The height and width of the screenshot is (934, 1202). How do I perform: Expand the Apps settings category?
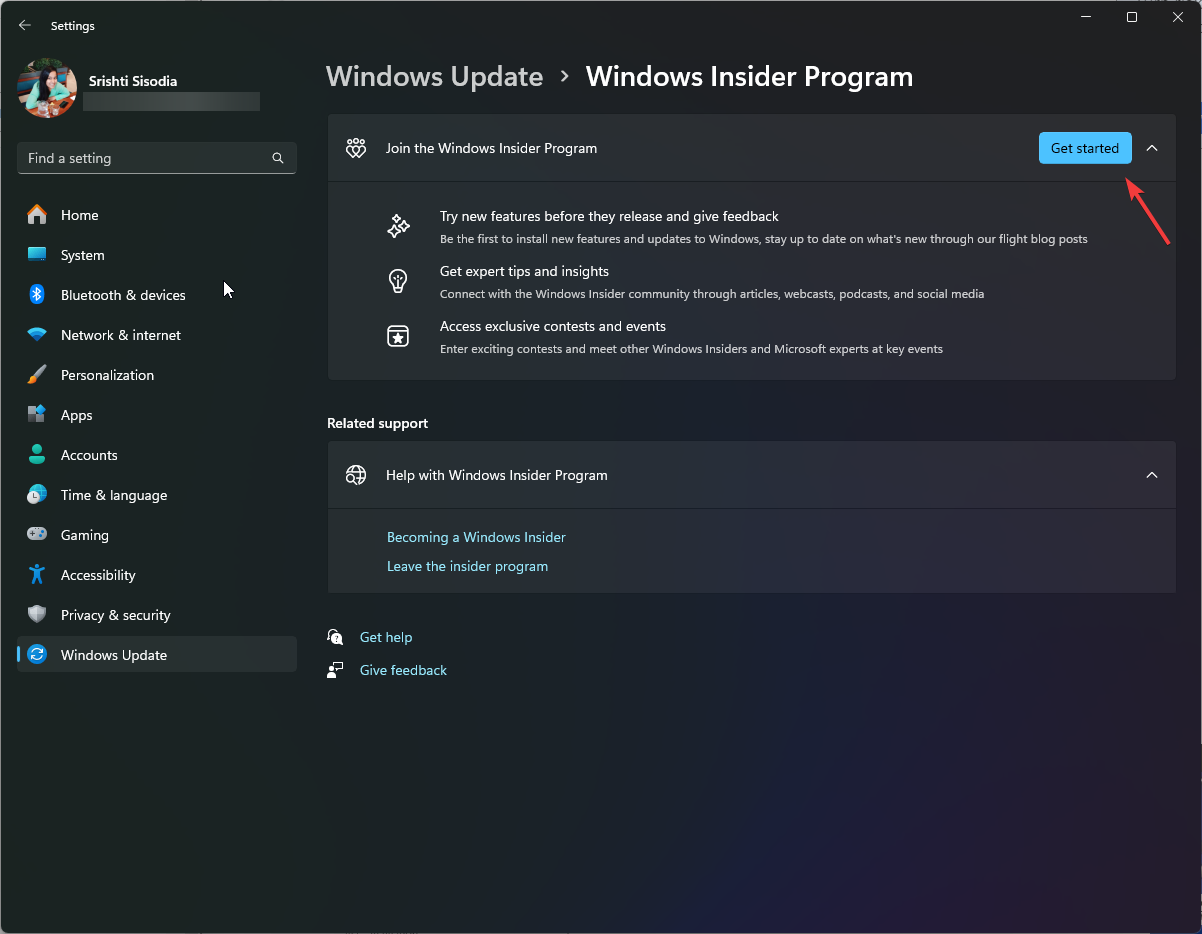click(76, 415)
